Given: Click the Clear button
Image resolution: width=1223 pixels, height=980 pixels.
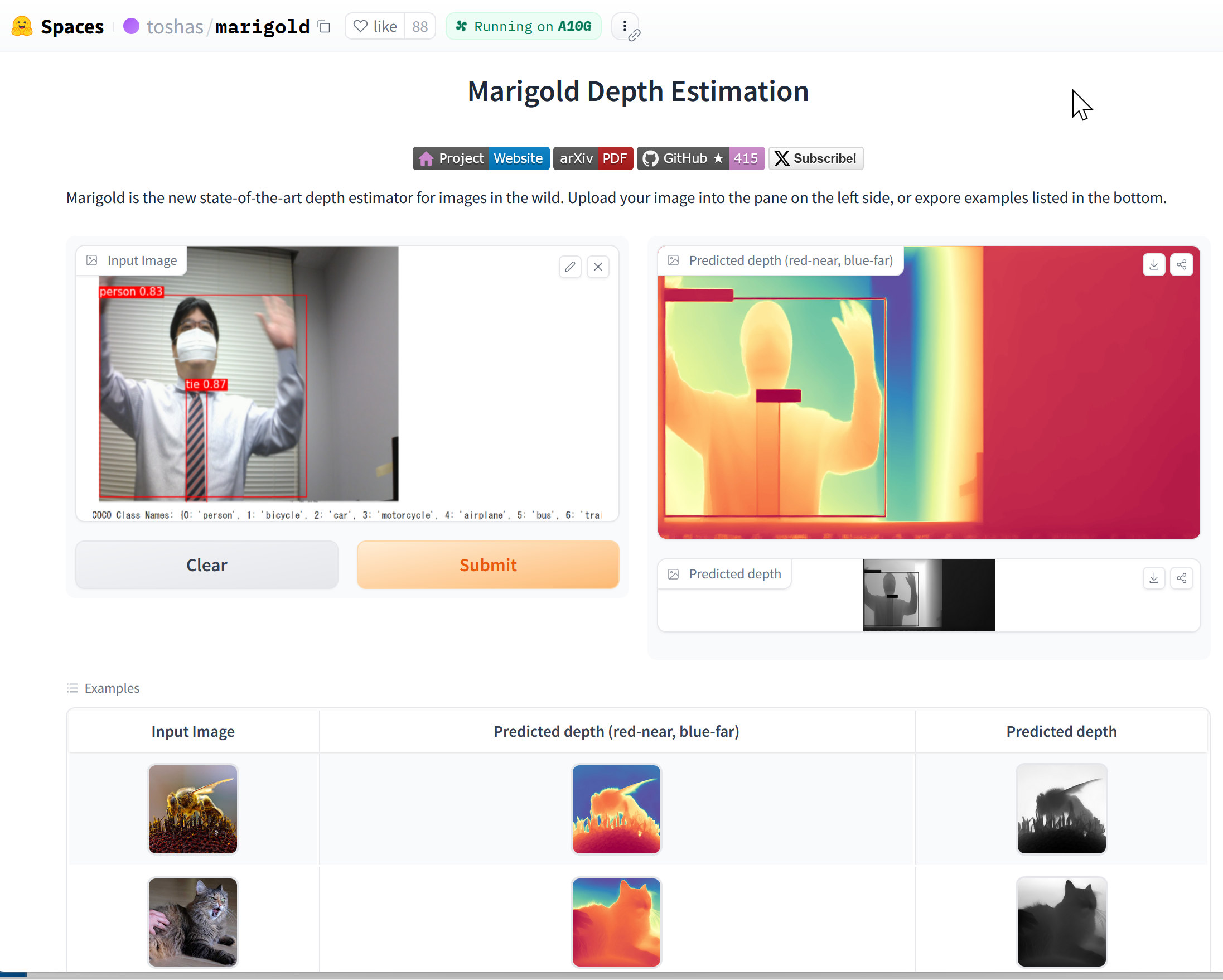Looking at the screenshot, I should pyautogui.click(x=206, y=564).
